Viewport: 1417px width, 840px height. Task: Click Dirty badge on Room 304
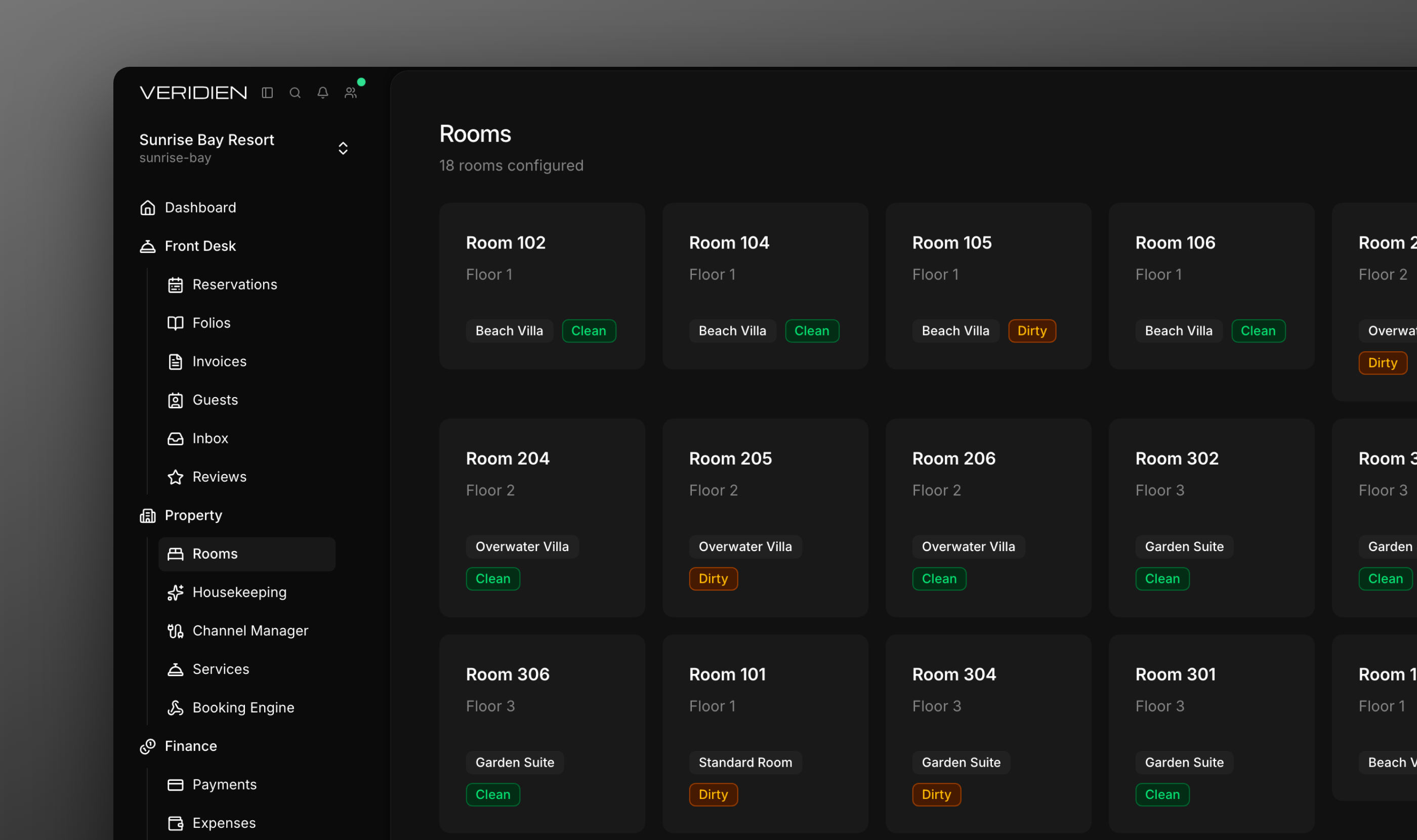click(x=936, y=795)
